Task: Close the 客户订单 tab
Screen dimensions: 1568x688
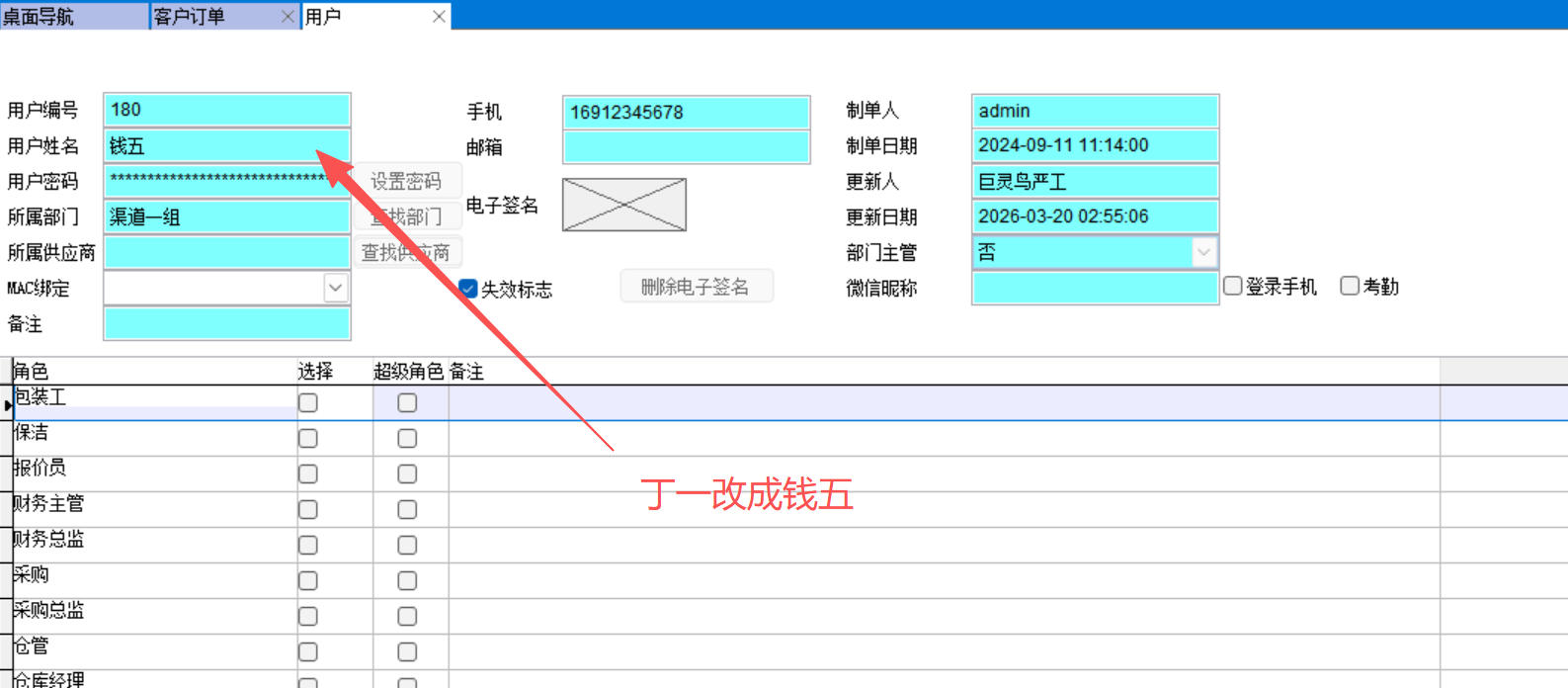Action: click(x=288, y=17)
